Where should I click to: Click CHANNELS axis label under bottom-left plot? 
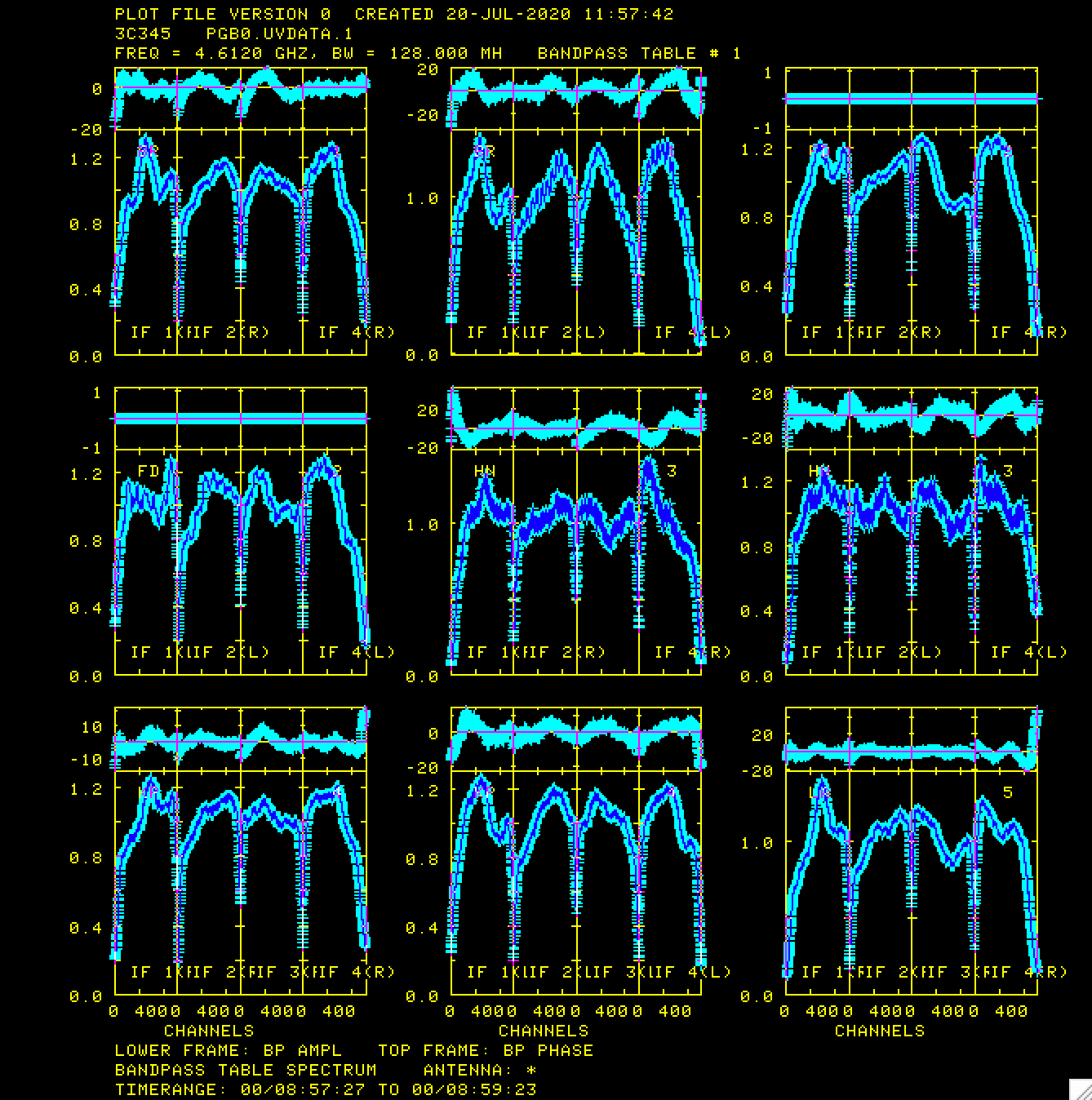click(209, 1031)
